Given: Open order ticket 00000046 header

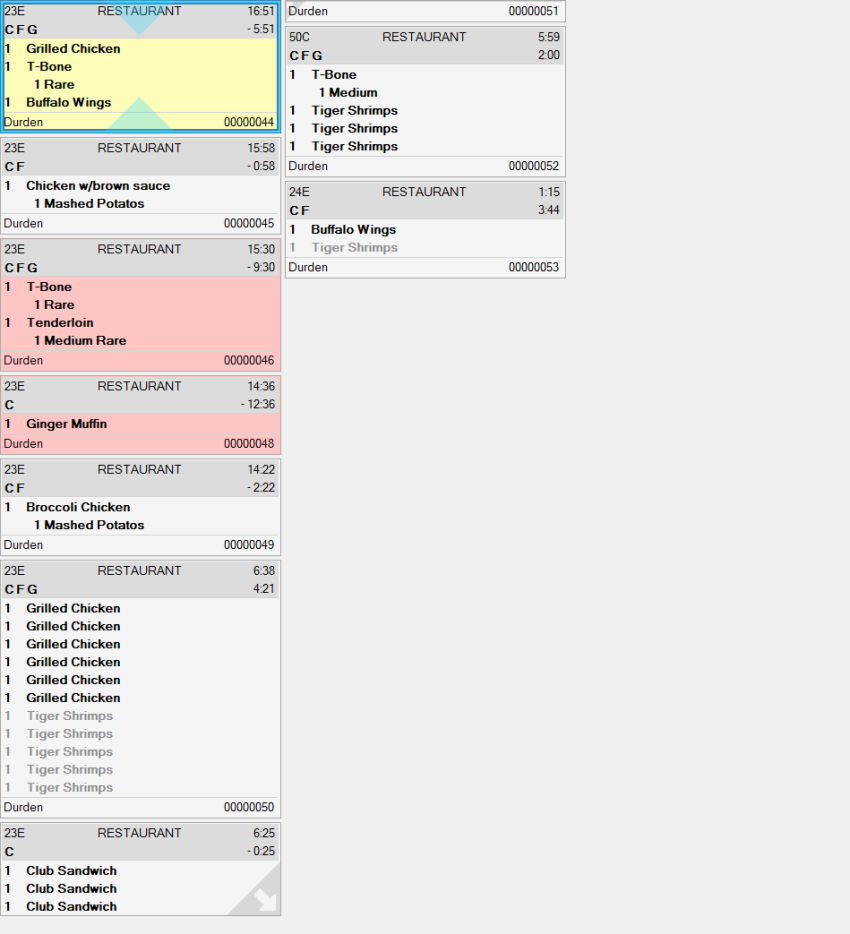Looking at the screenshot, I should point(141,258).
